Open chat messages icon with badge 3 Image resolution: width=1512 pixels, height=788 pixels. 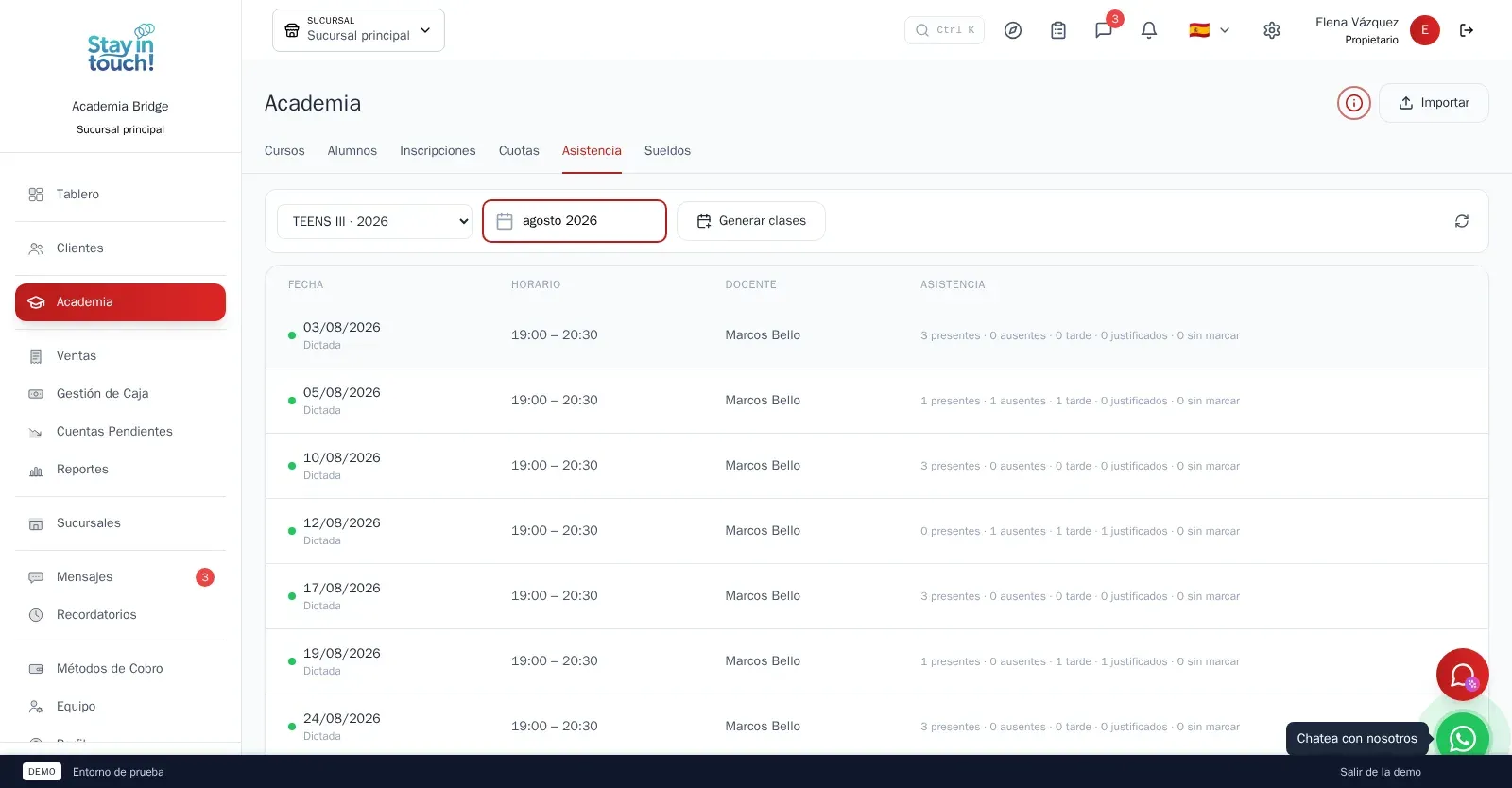(1104, 30)
